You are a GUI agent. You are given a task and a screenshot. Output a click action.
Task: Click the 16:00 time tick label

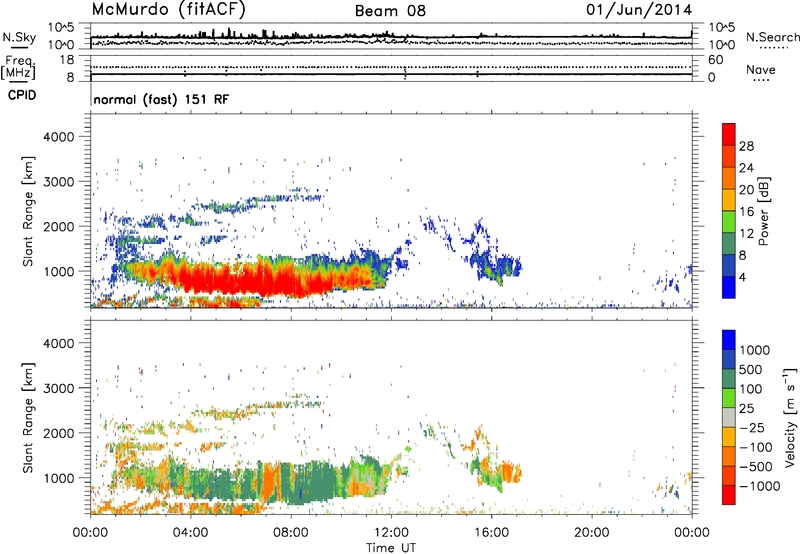[491, 533]
